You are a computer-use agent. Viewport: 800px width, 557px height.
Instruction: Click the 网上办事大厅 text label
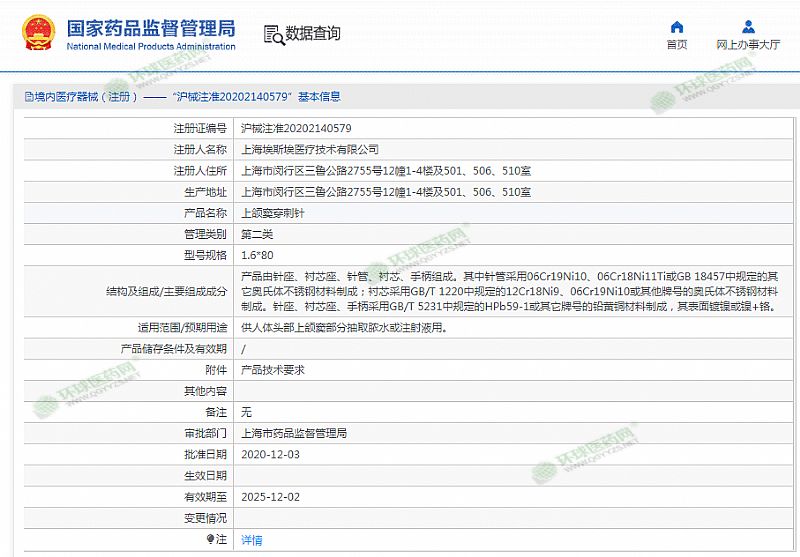coord(748,45)
